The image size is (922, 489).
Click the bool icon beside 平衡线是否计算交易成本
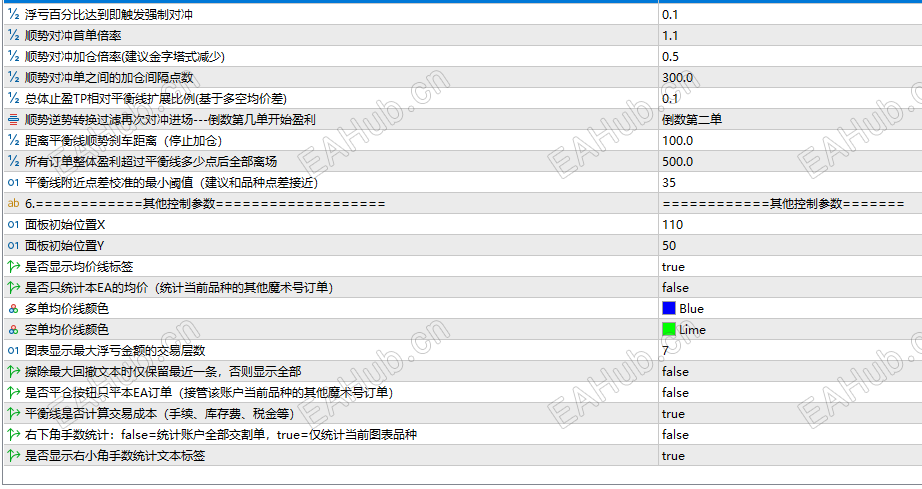[14, 414]
